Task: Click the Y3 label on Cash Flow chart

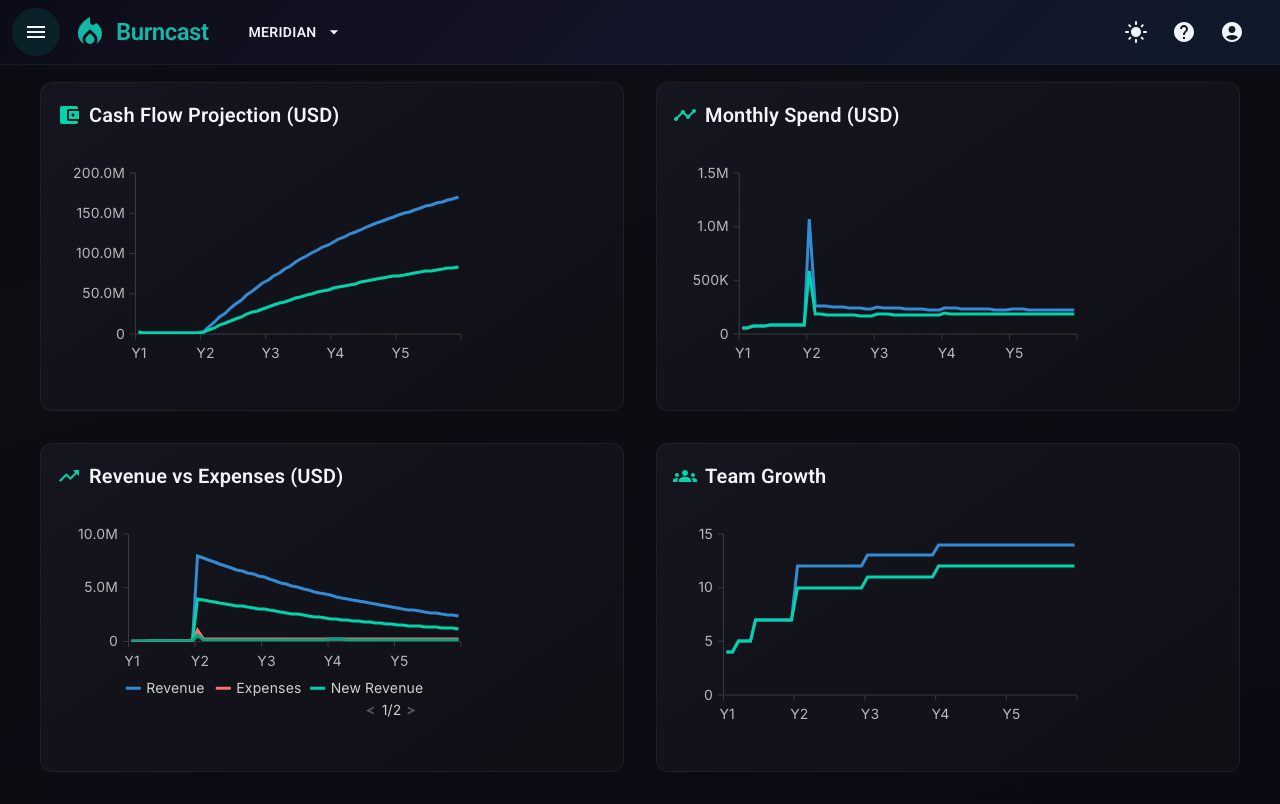Action: pos(270,353)
